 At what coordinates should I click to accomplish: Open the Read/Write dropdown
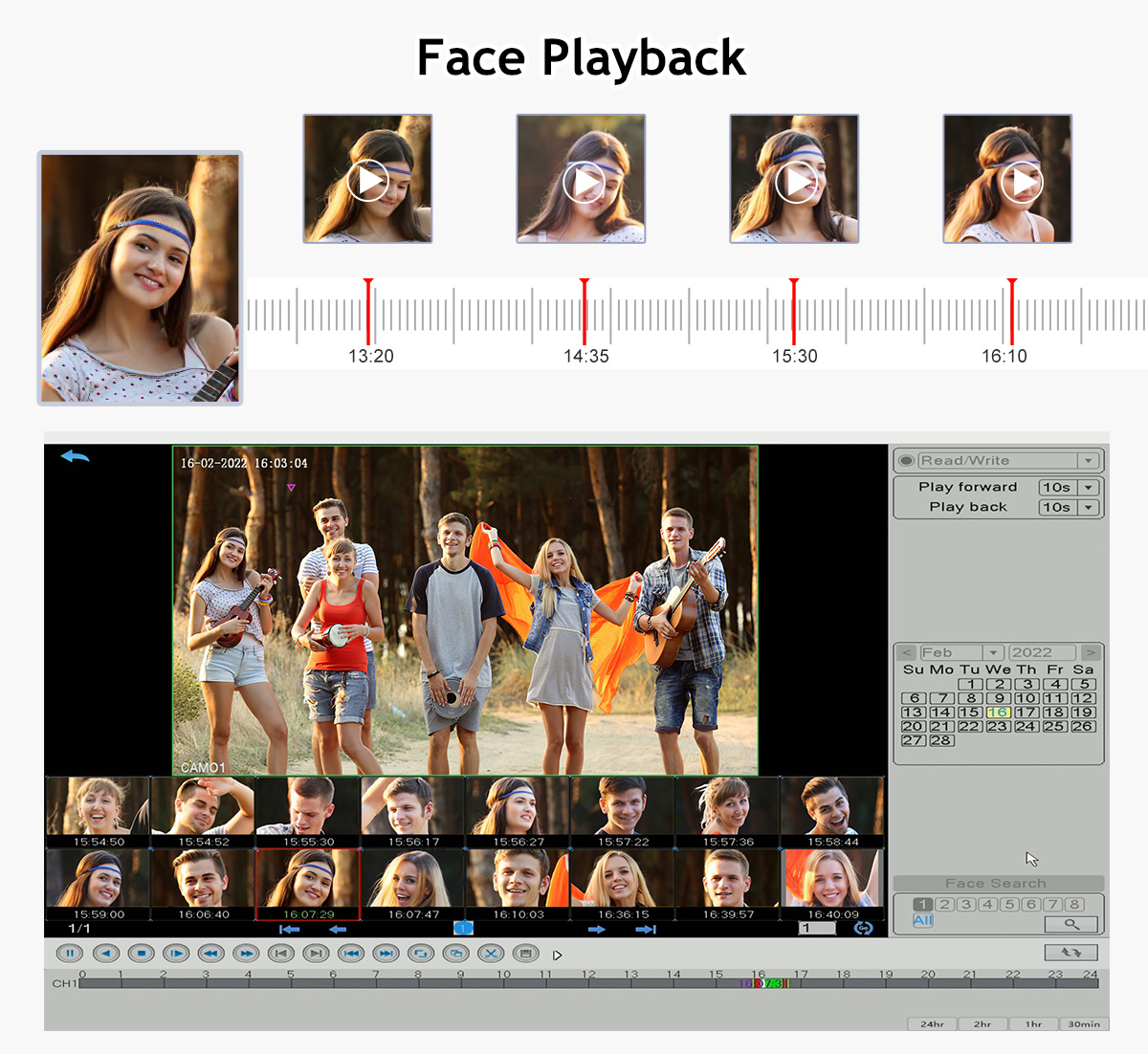[x=1088, y=461]
